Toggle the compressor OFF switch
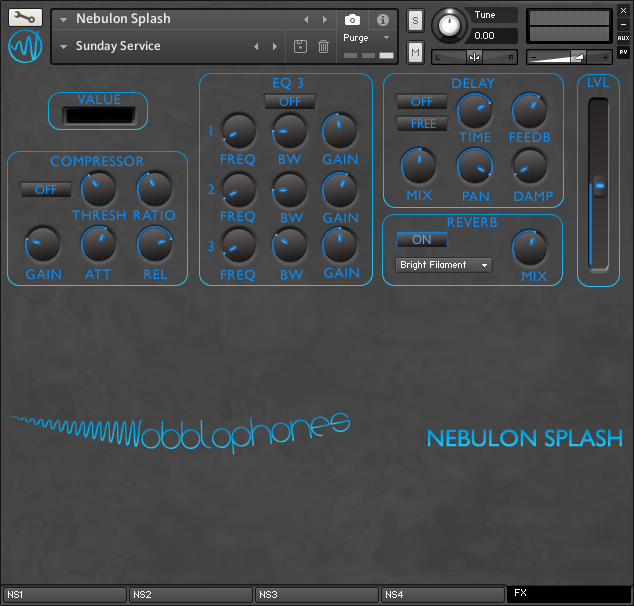The height and width of the screenshot is (606, 634). point(46,189)
